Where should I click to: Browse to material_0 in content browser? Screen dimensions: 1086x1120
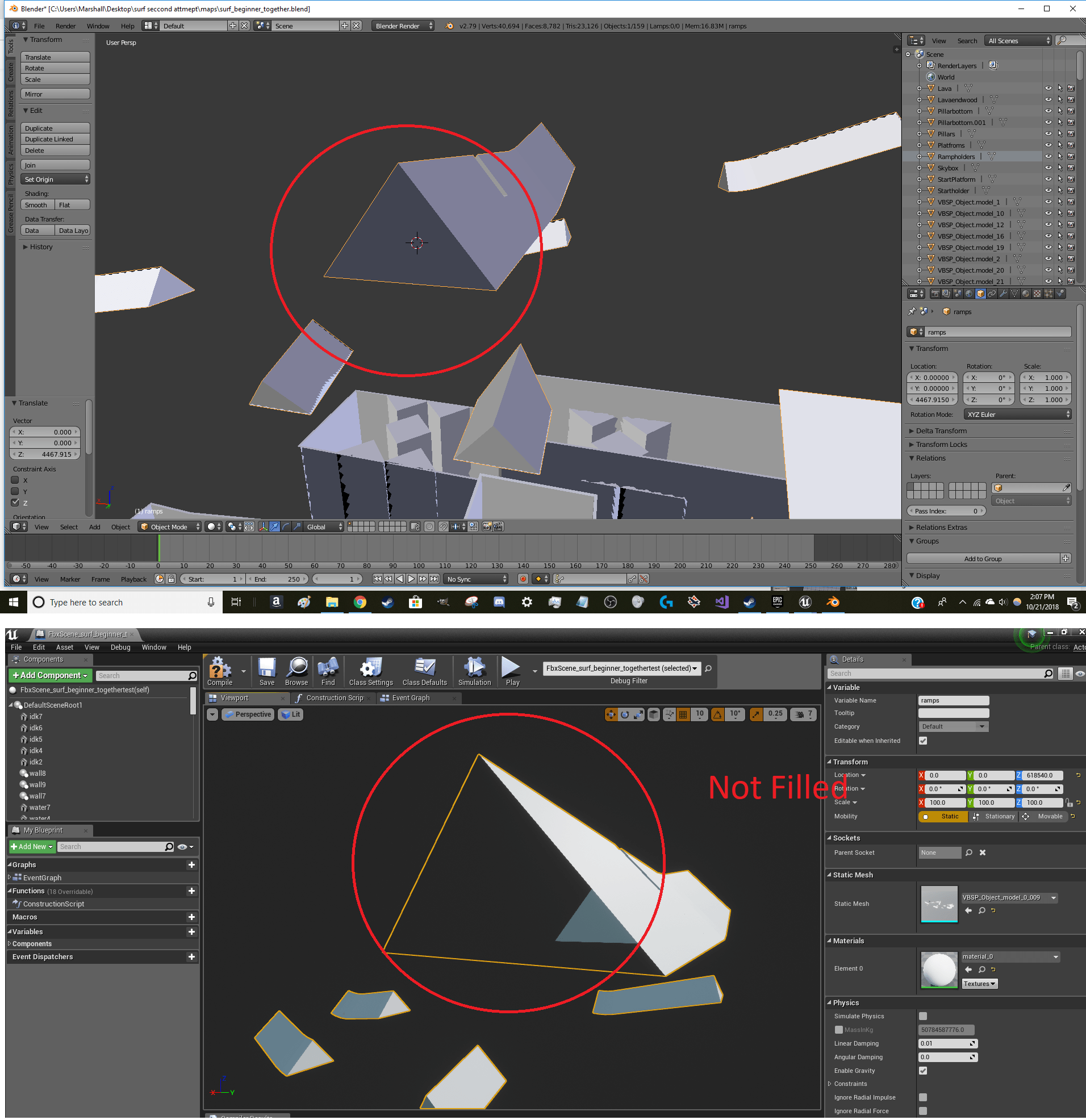tap(981, 969)
